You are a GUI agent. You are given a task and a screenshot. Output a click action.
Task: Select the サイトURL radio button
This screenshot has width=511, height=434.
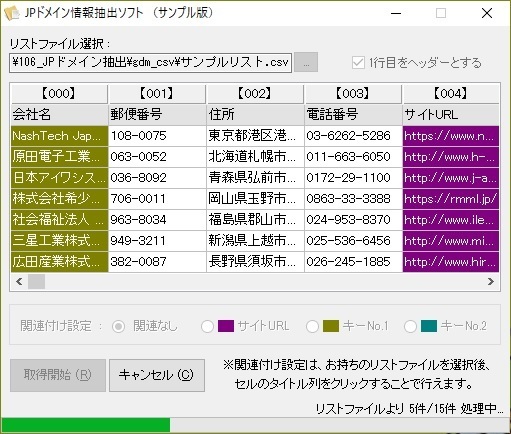point(207,326)
